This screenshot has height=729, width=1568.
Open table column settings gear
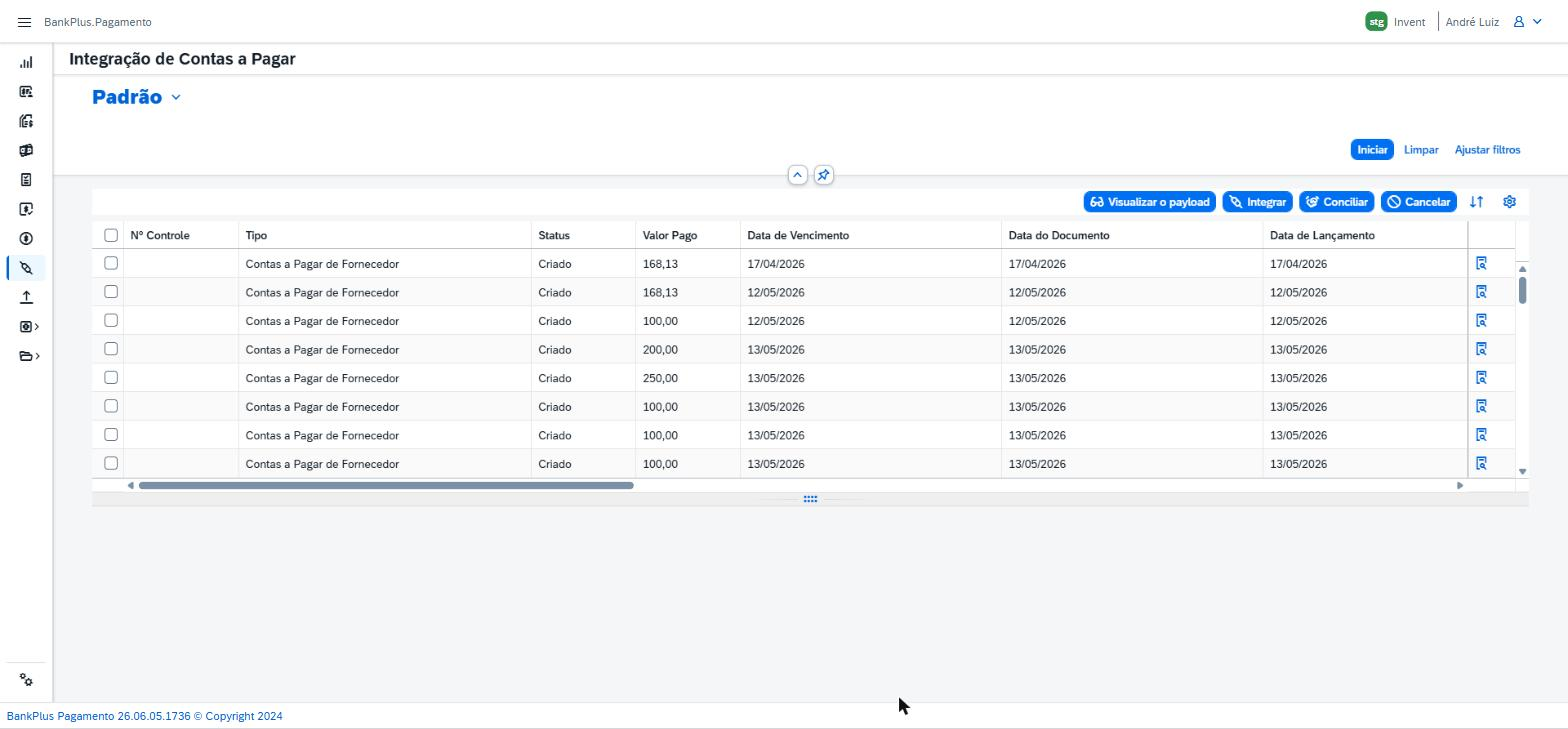(1509, 202)
